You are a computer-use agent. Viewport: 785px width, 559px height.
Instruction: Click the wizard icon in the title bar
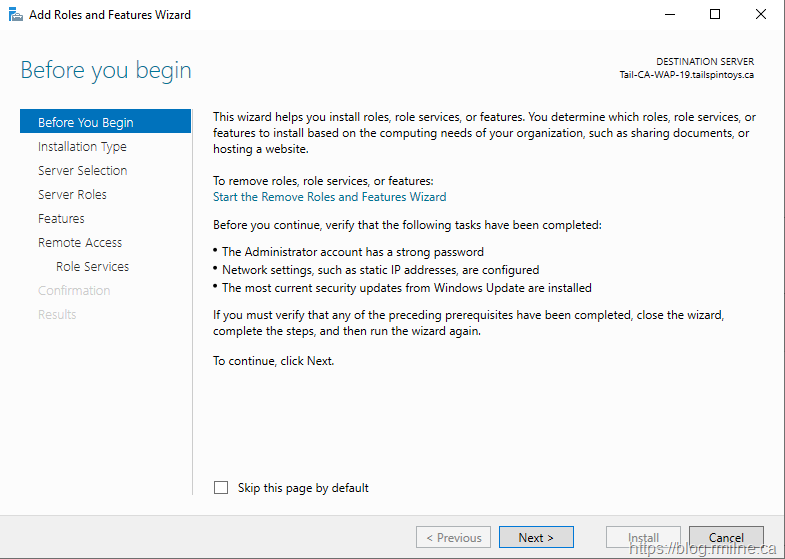(15, 15)
